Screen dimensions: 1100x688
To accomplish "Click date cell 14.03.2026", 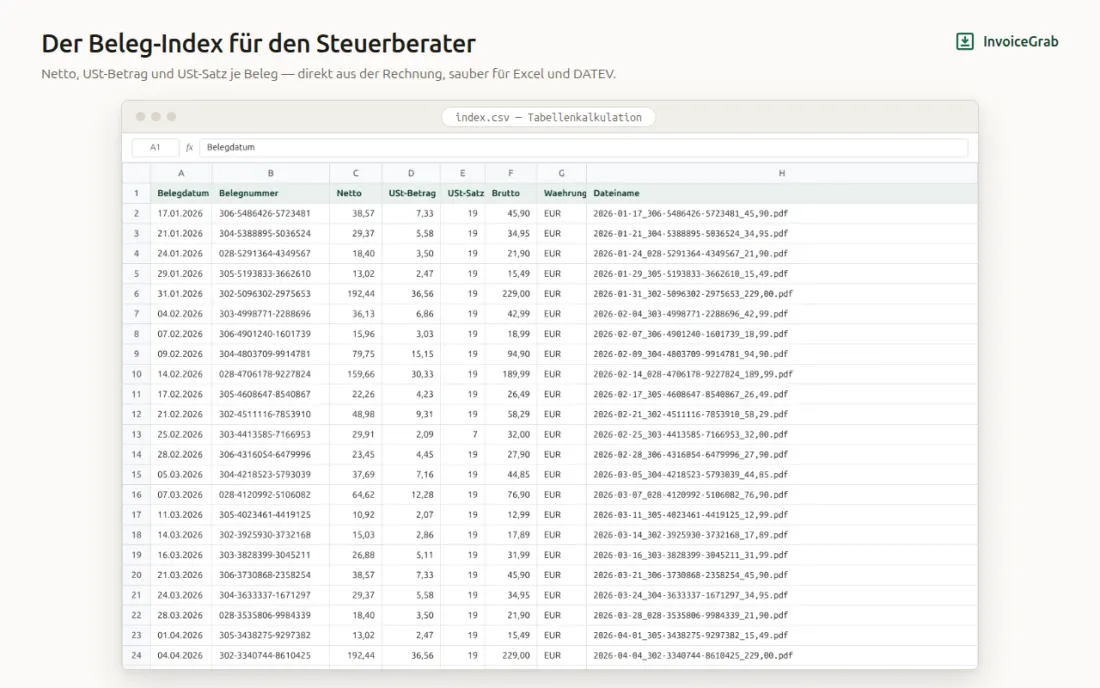I will [181, 535].
